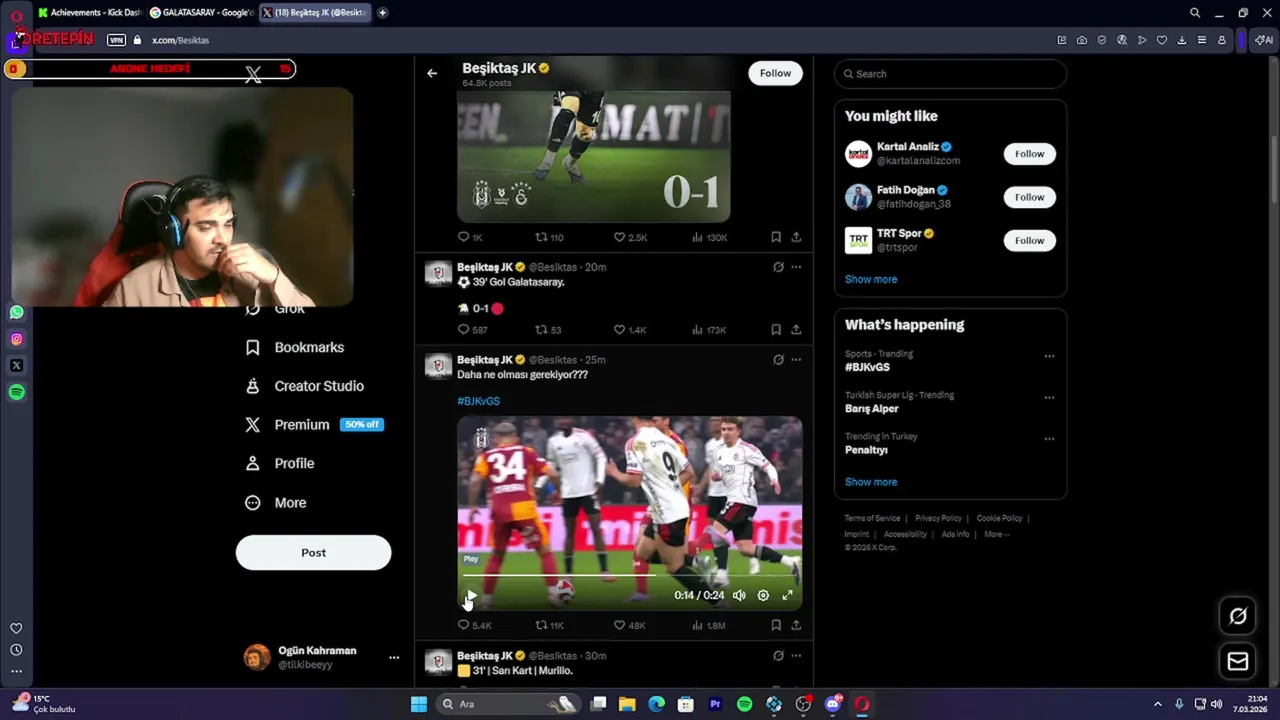Image resolution: width=1280 pixels, height=720 pixels.
Task: Like the 0-1 image post with 2.5K likes
Action: point(630,237)
